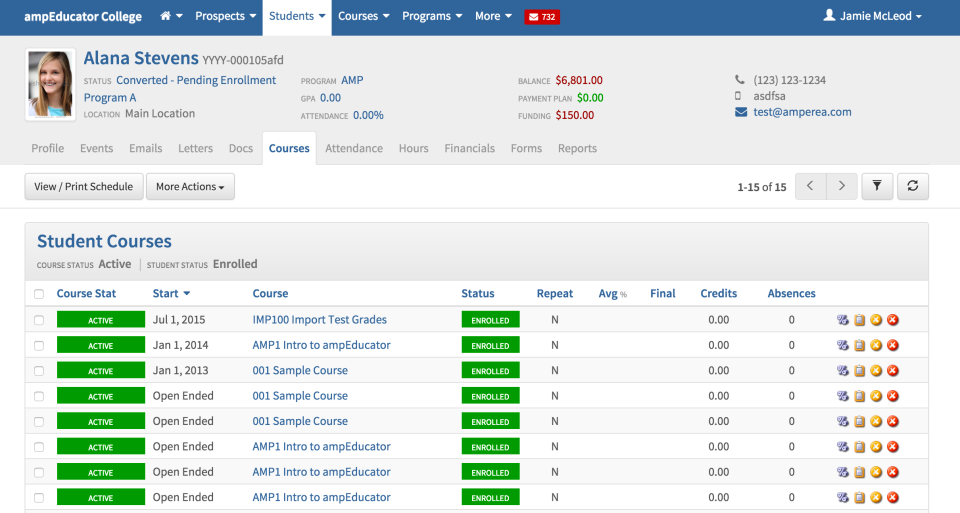Switch to the Reports tab
The height and width of the screenshot is (513, 960).
coord(577,148)
